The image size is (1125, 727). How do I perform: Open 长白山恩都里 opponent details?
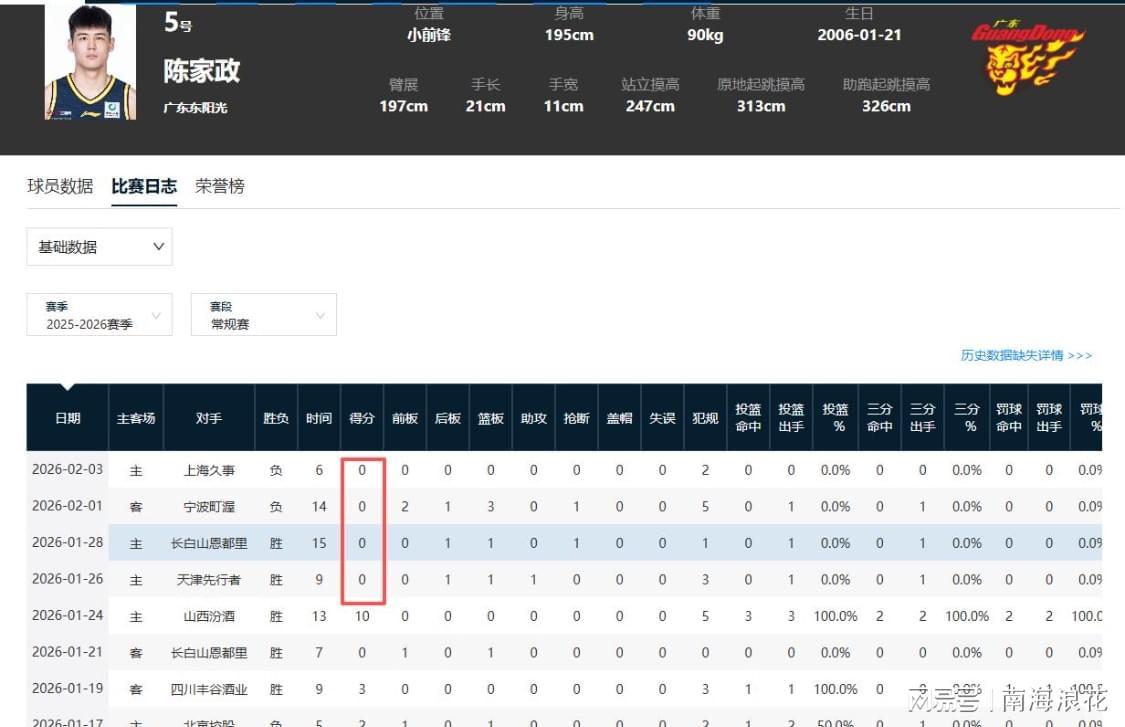207,543
